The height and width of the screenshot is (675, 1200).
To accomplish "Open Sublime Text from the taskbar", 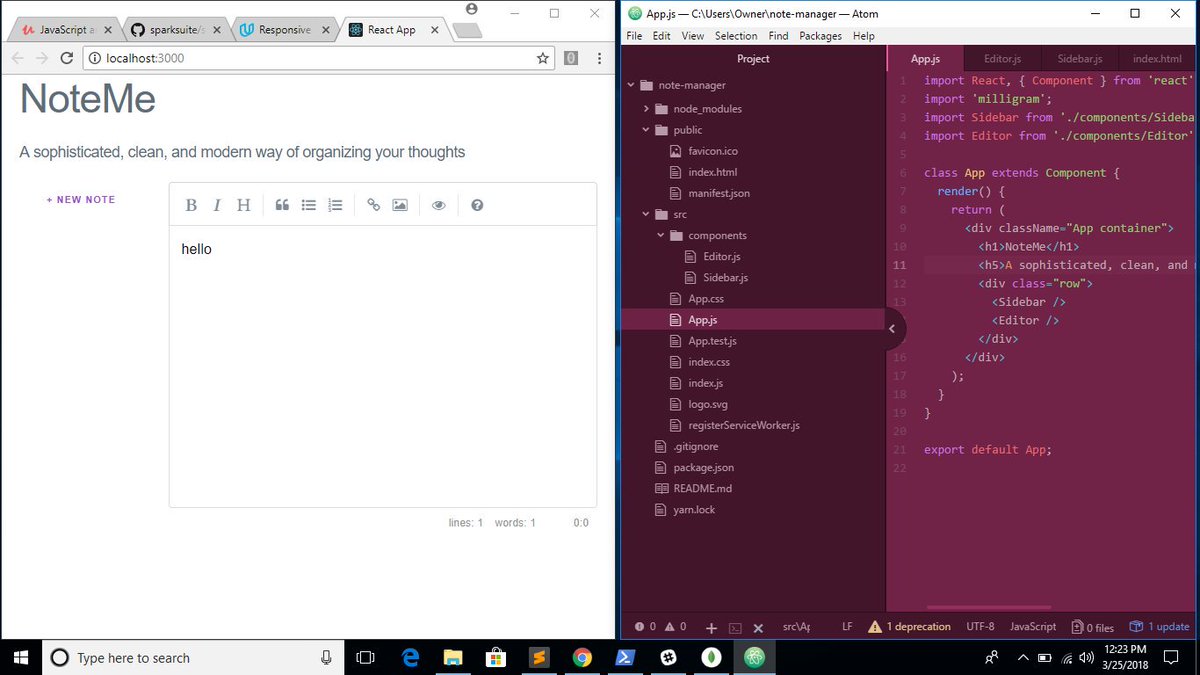I will coord(539,657).
